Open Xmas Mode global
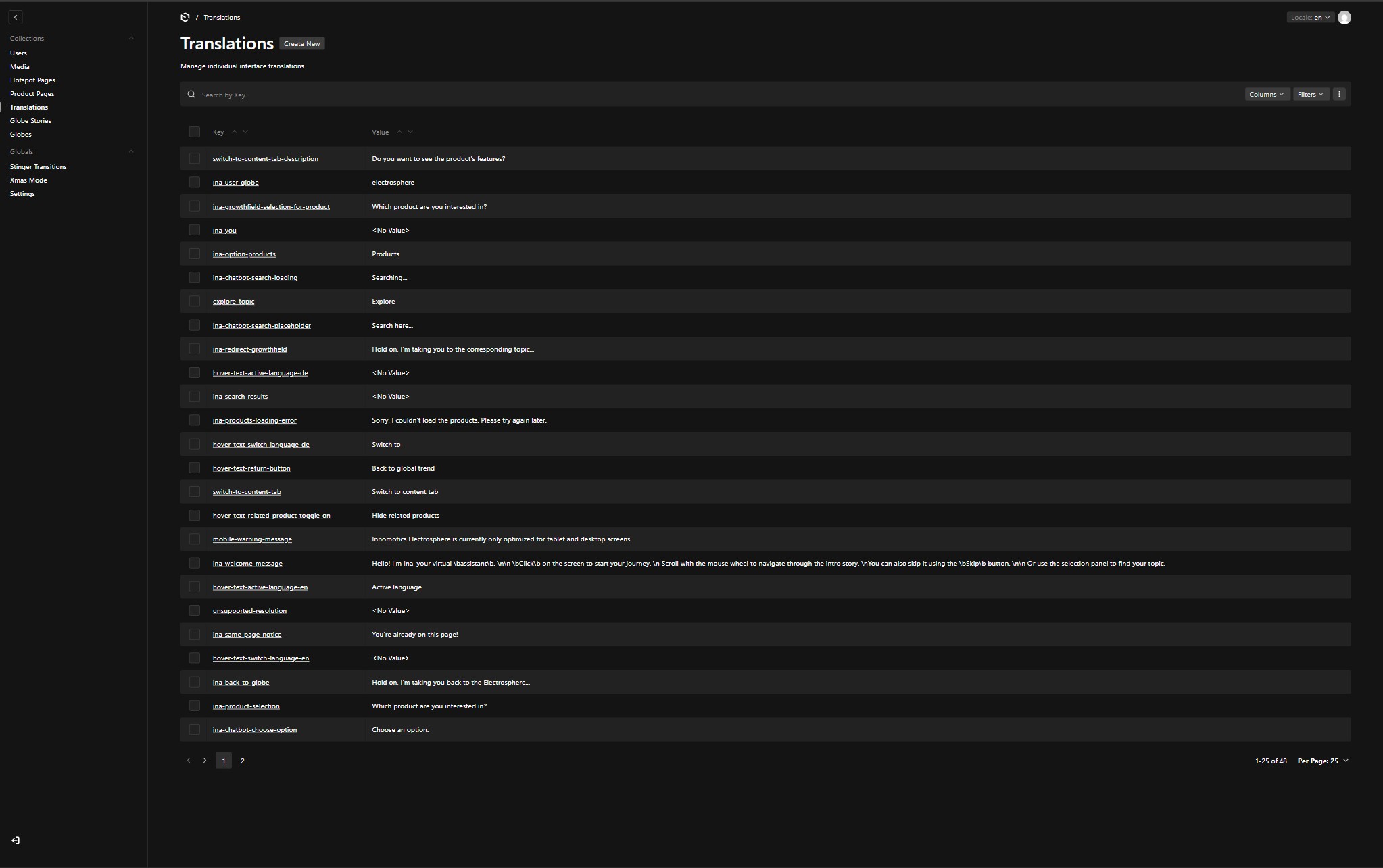The height and width of the screenshot is (868, 1383). click(28, 180)
